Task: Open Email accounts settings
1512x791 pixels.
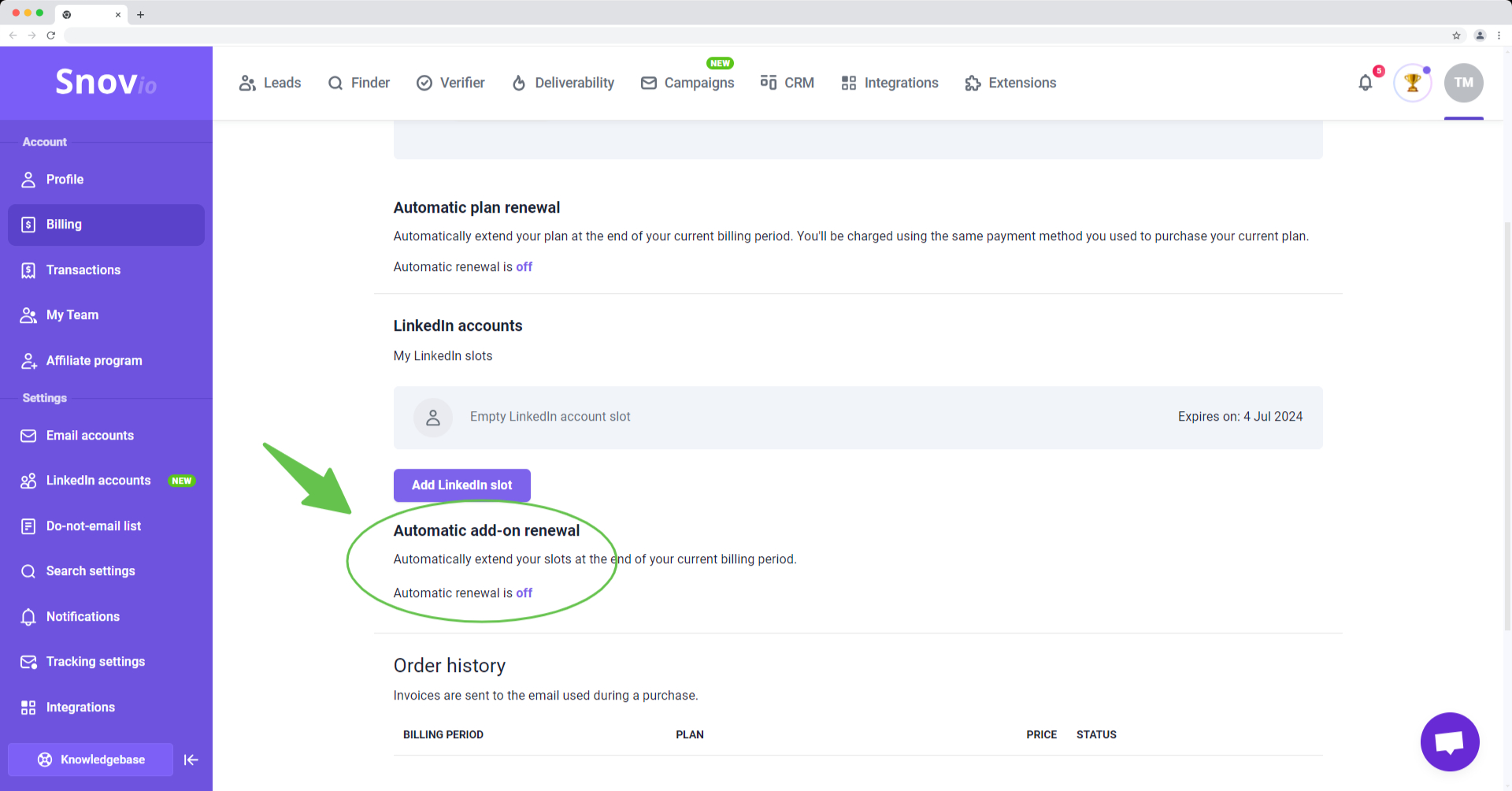Action: [x=106, y=436]
